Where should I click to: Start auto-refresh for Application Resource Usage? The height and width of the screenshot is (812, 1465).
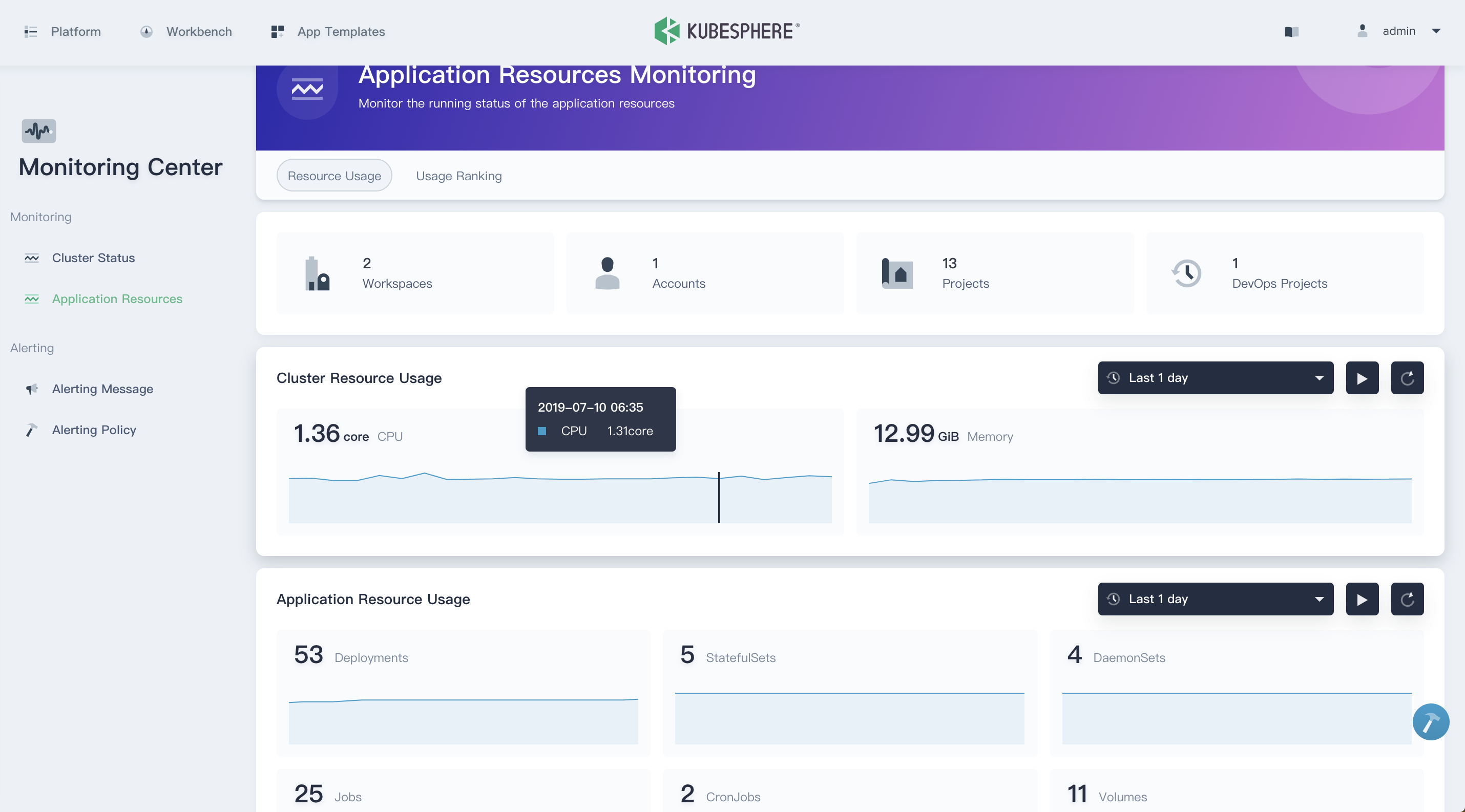tap(1362, 599)
